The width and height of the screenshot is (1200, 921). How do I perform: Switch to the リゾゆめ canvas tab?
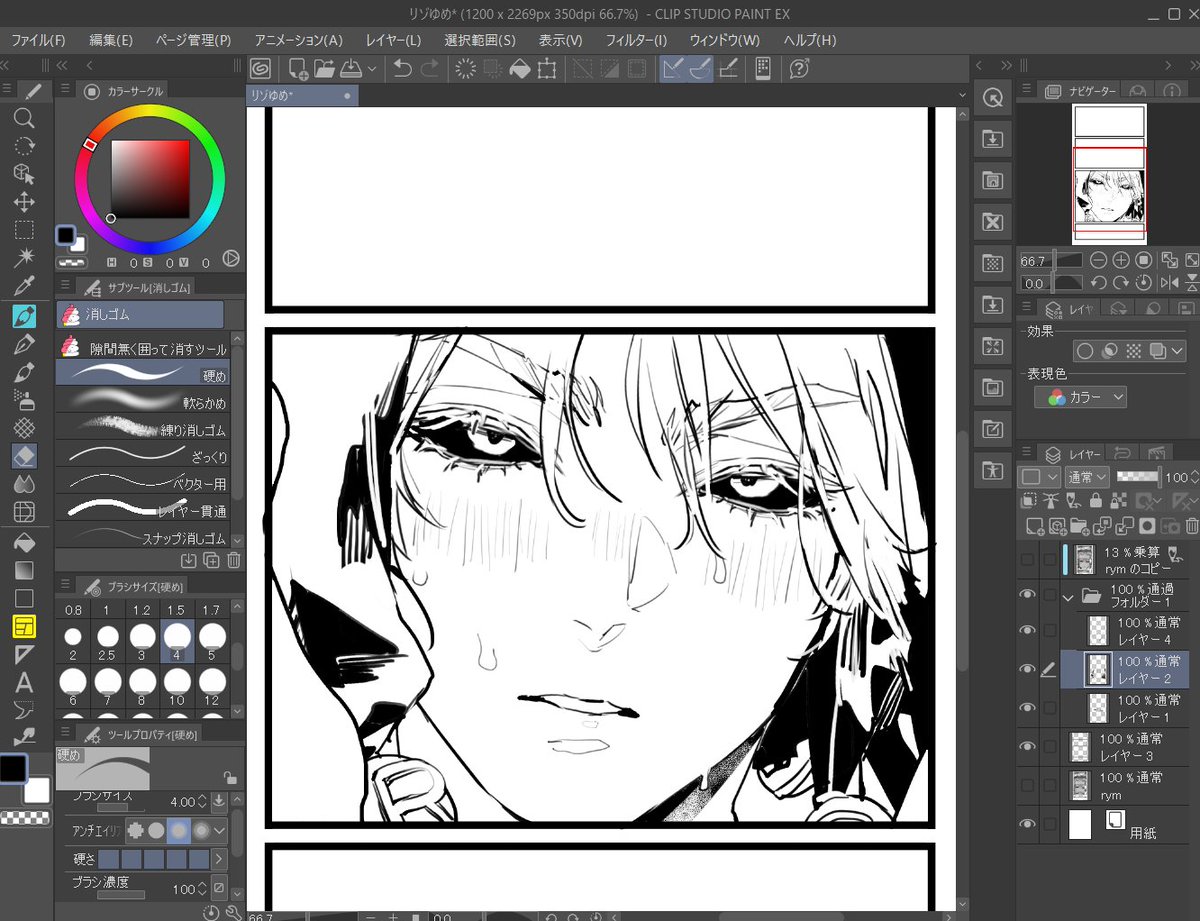pyautogui.click(x=301, y=95)
